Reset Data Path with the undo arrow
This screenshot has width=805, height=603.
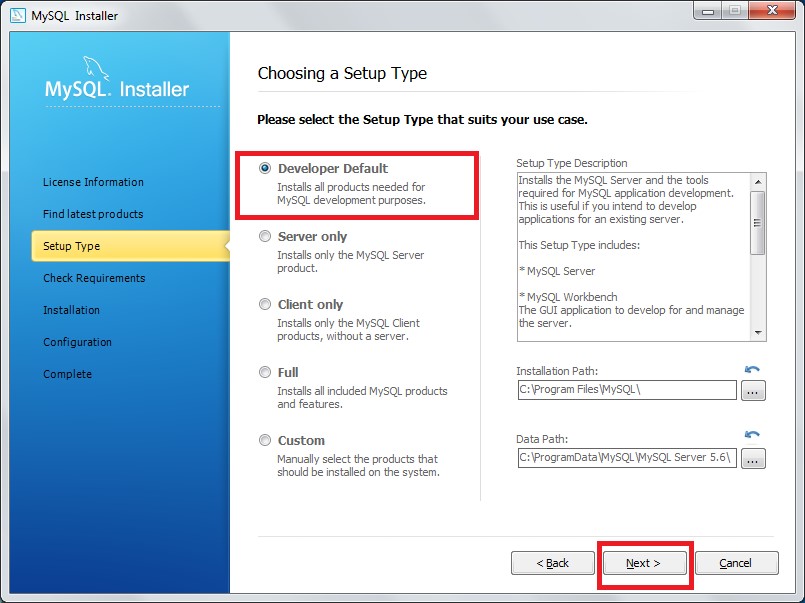coord(752,435)
